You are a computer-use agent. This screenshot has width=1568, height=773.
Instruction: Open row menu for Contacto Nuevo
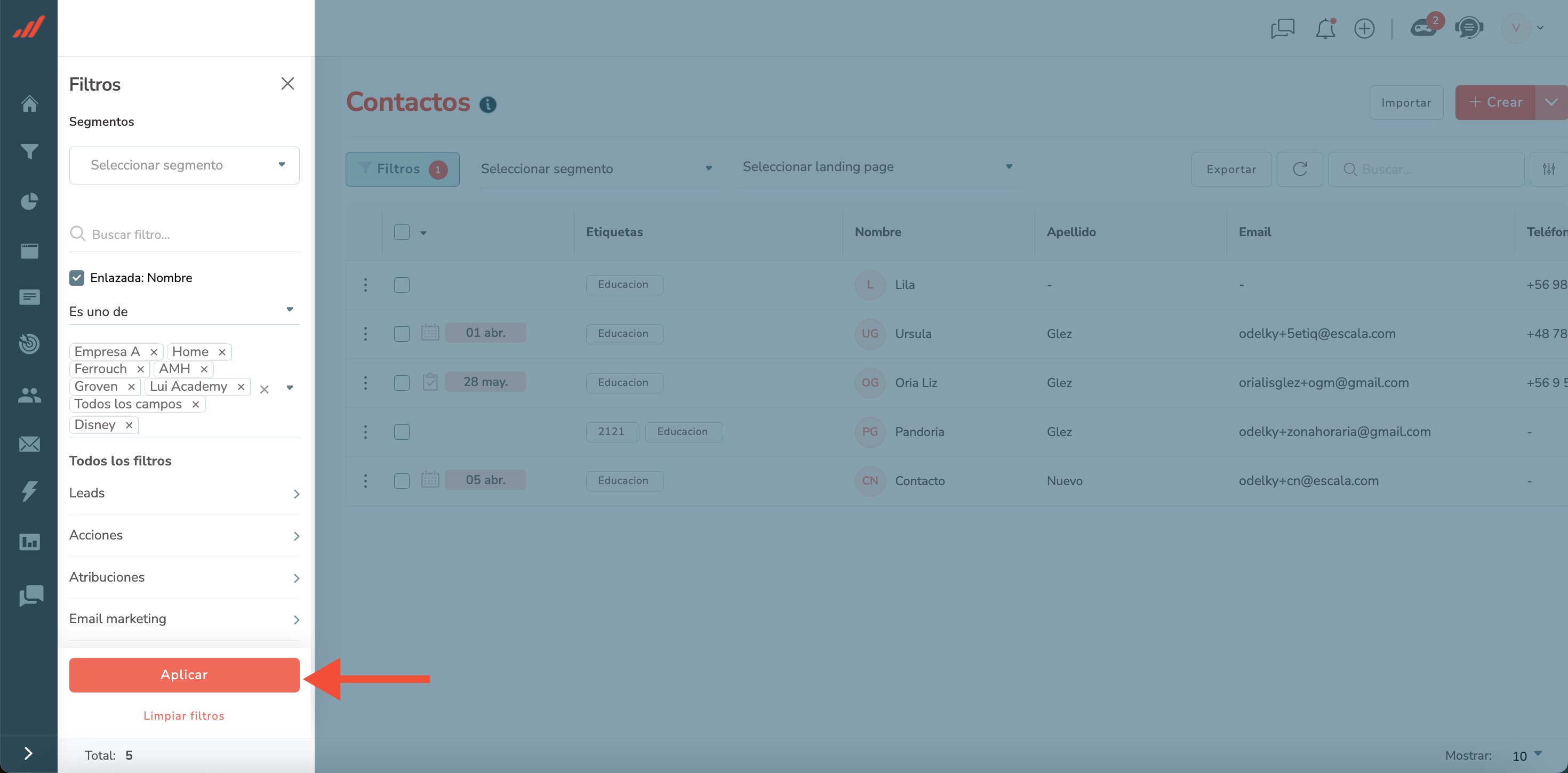[x=365, y=480]
